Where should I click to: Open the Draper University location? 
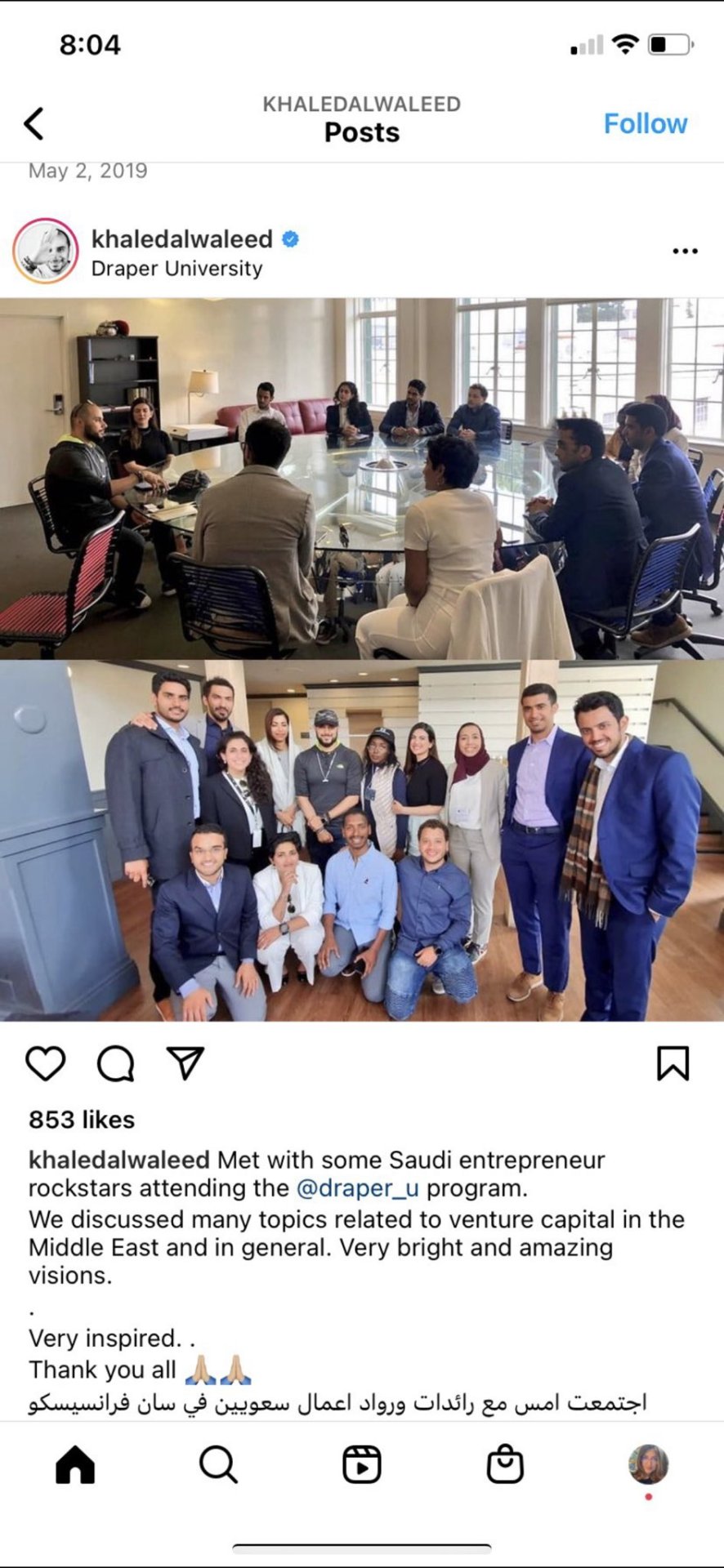(x=177, y=269)
